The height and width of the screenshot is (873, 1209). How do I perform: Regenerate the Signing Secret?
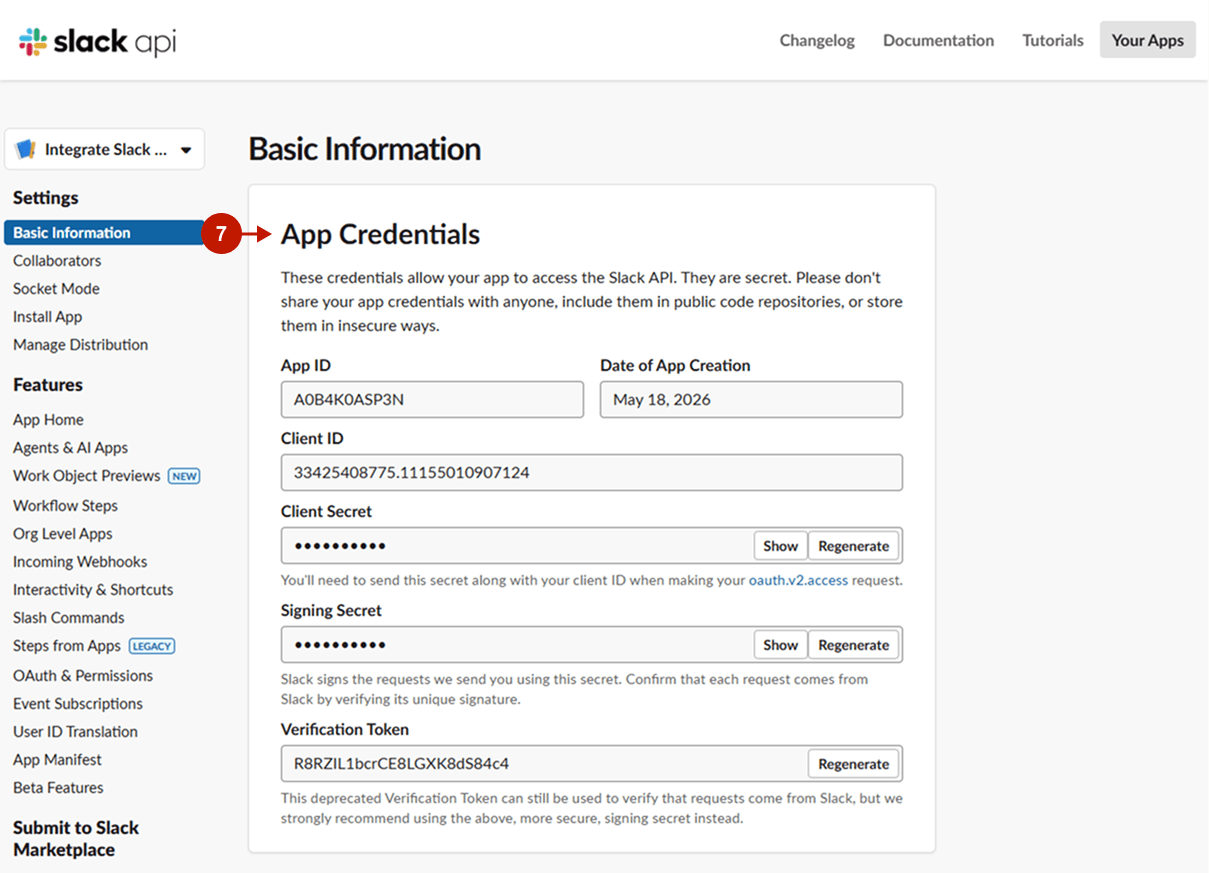click(x=853, y=645)
